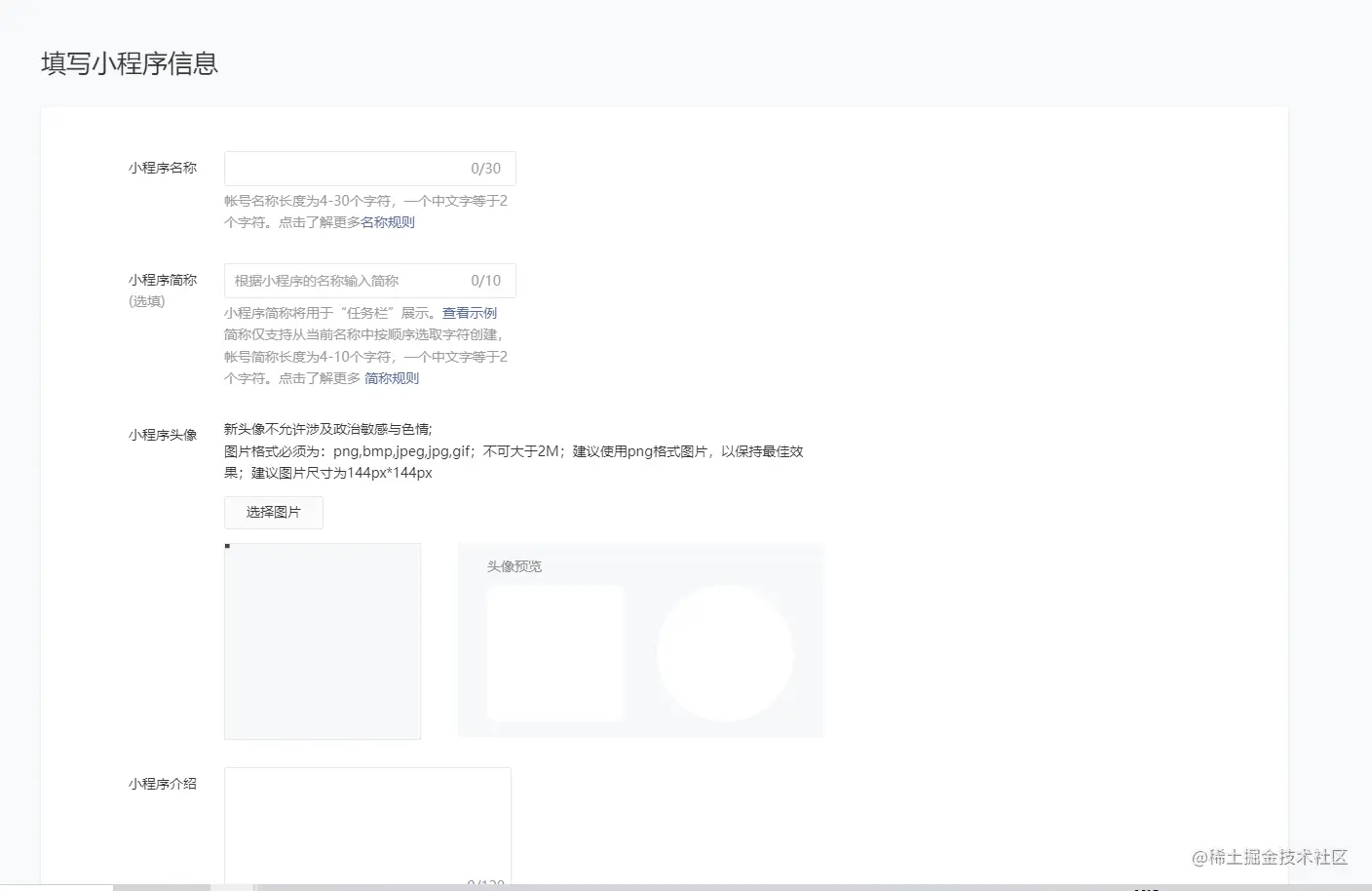This screenshot has width=1372, height=891.
Task: Open the 简称规则 abbreviation rules link
Action: (x=391, y=378)
